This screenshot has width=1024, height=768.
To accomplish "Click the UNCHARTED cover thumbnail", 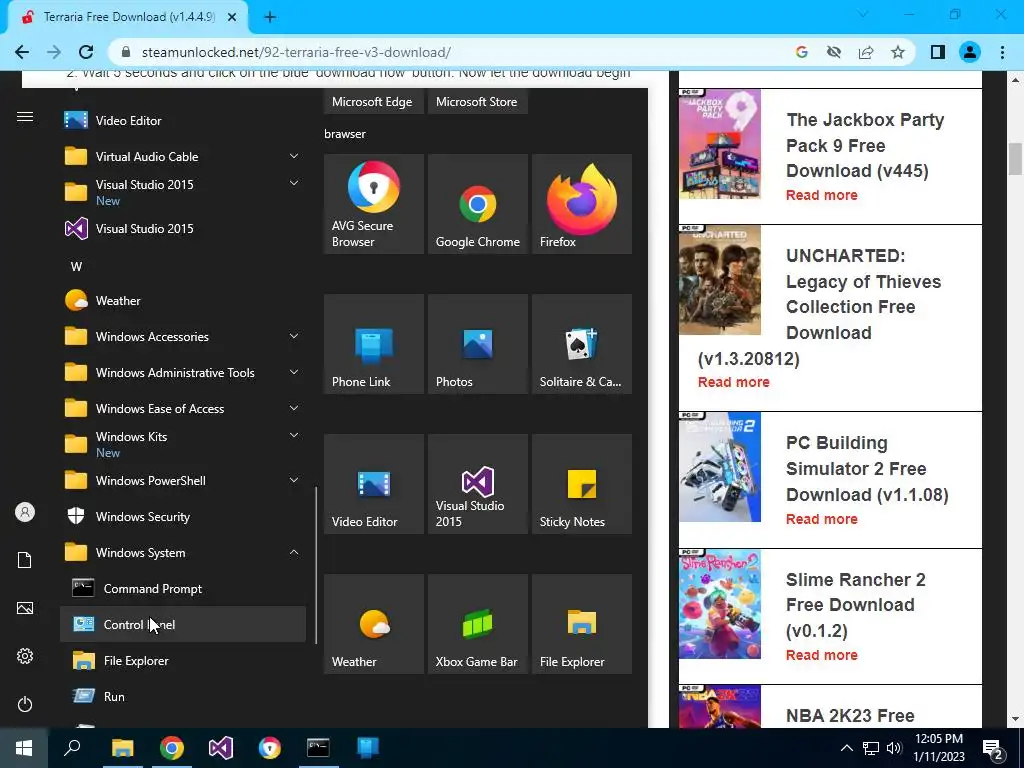I will [x=720, y=280].
